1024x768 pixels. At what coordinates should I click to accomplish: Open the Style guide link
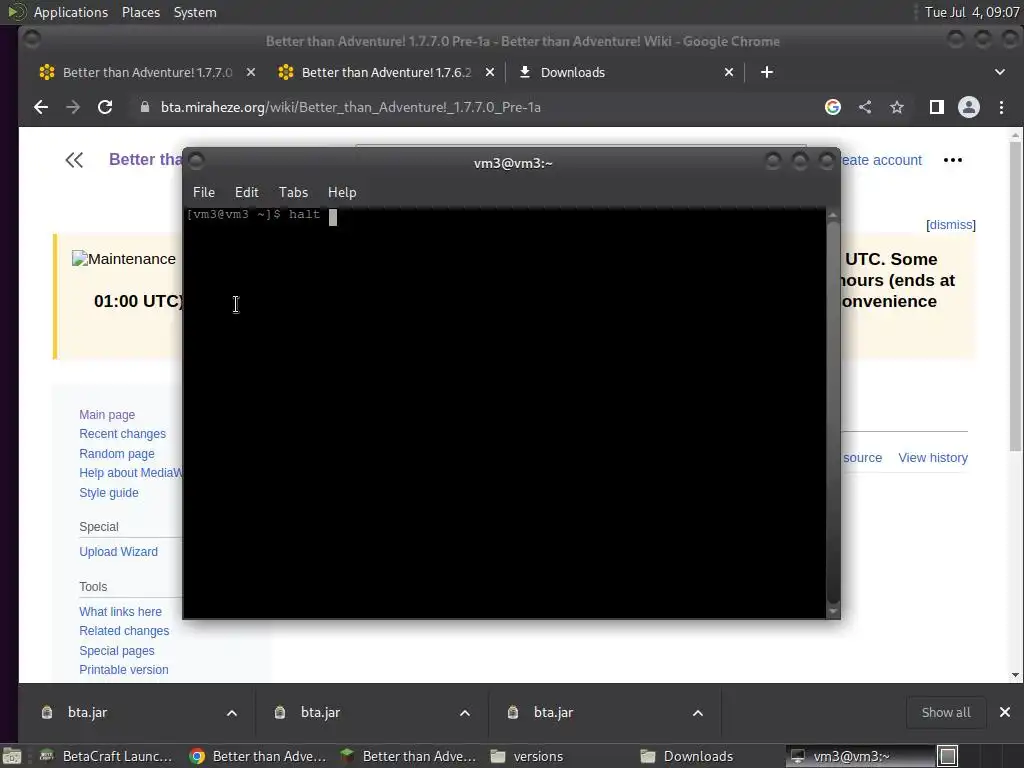108,492
